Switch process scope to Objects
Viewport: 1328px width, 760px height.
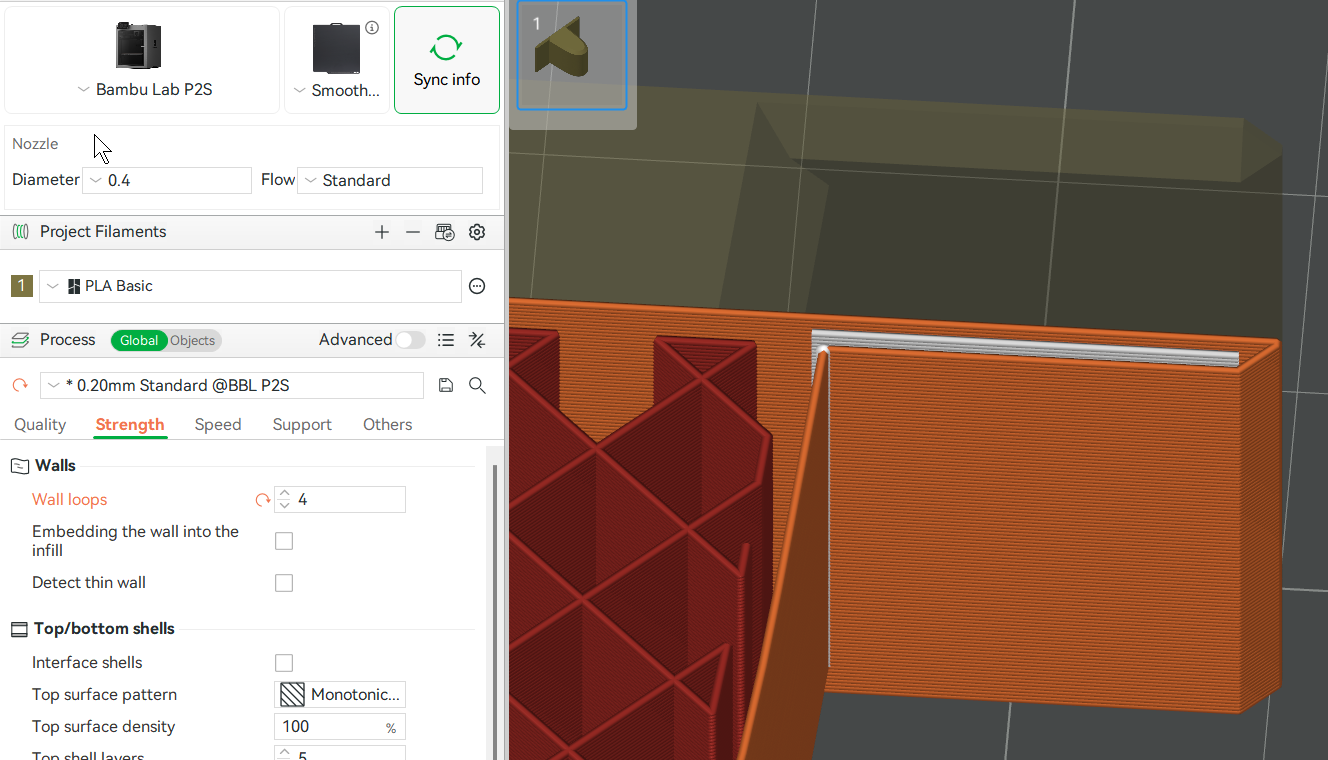point(192,340)
